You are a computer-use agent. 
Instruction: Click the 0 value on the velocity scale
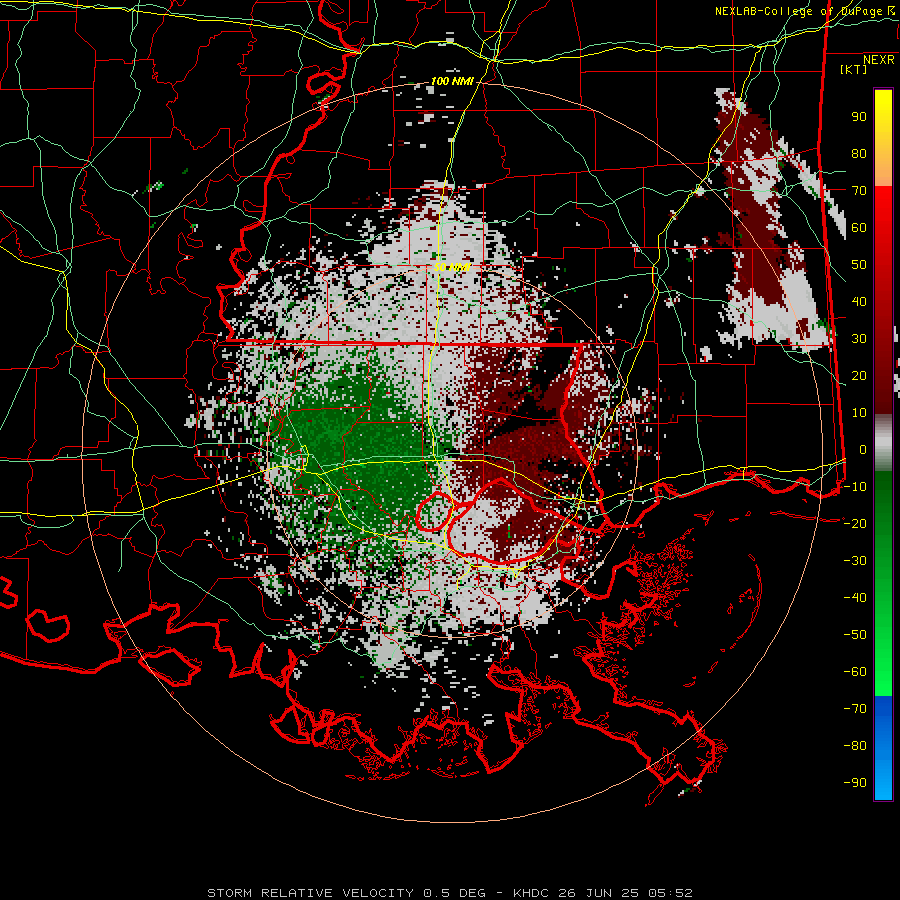click(863, 450)
